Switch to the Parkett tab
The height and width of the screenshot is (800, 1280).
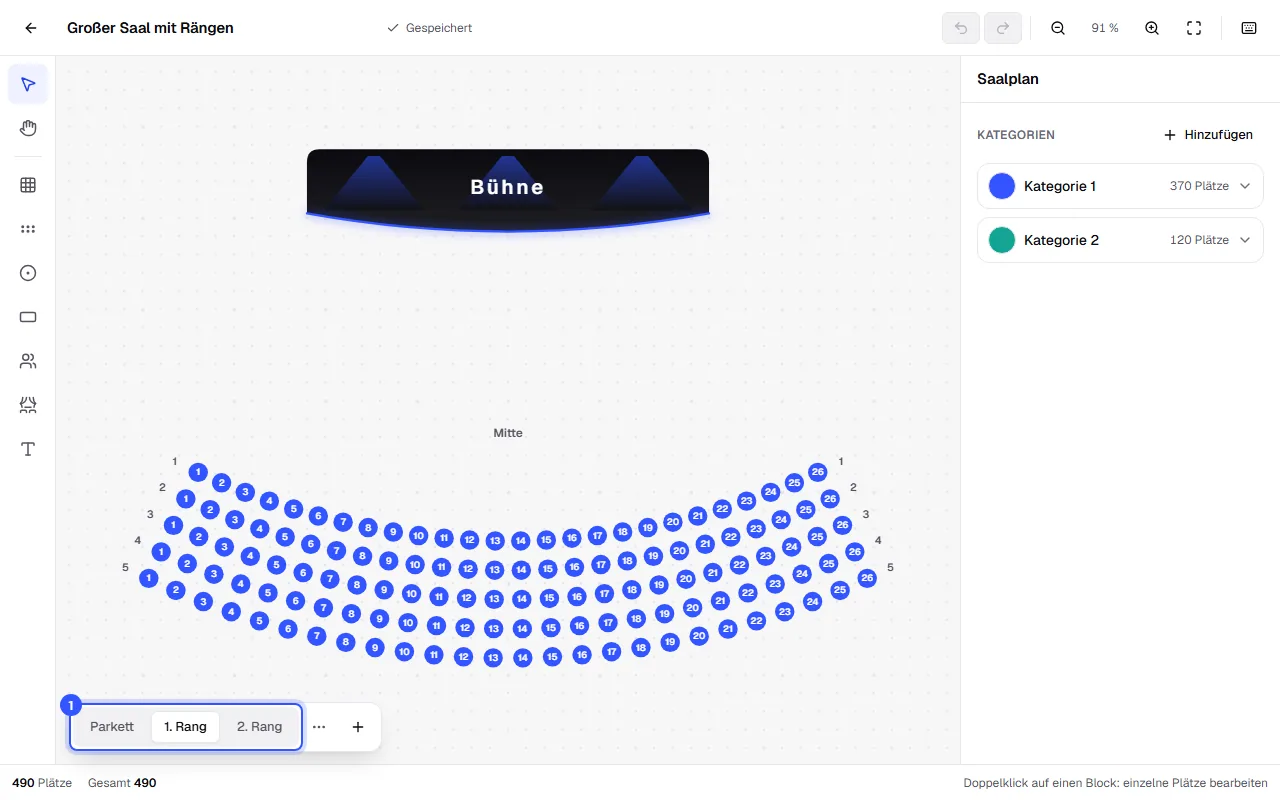(x=112, y=727)
